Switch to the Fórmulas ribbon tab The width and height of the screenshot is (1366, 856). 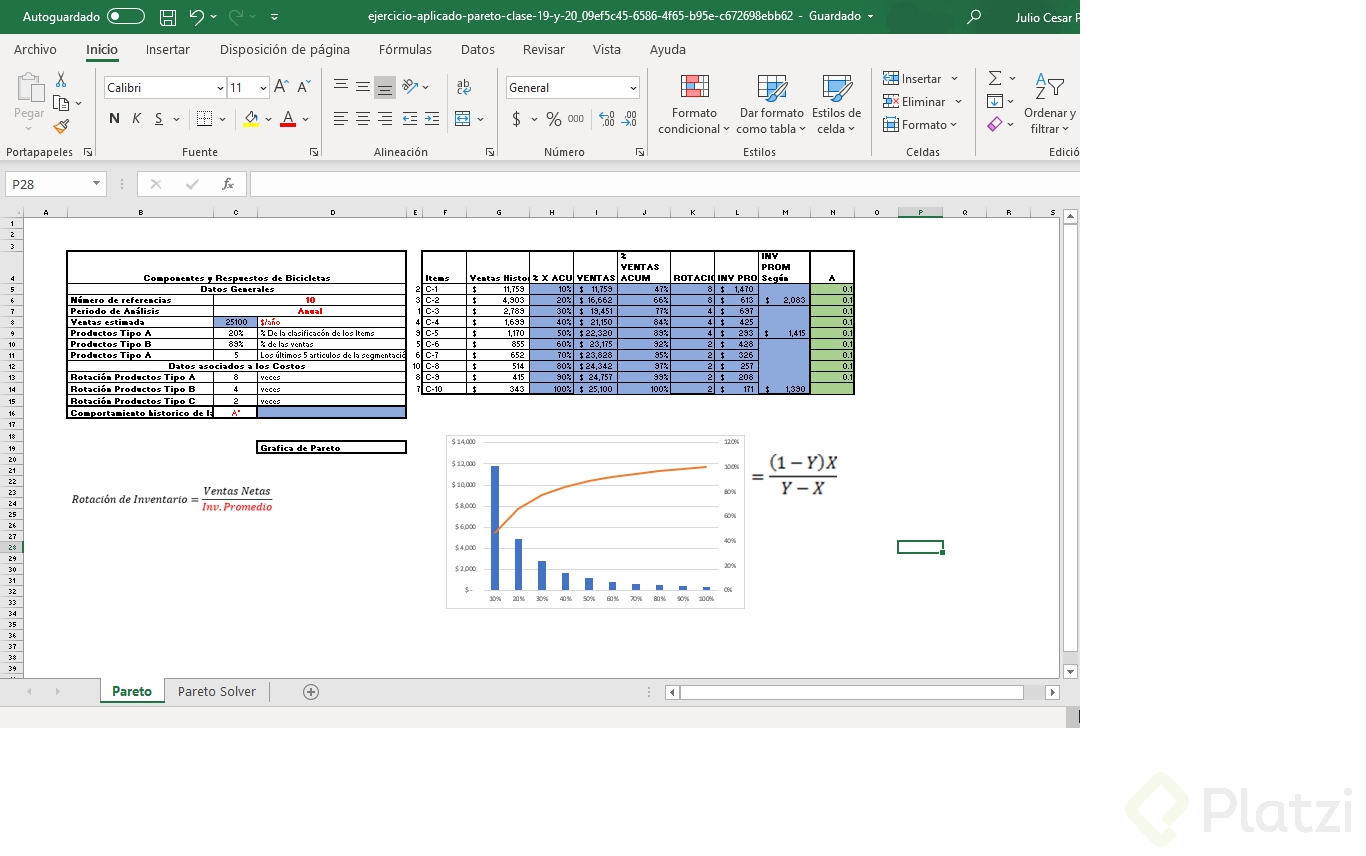(x=405, y=49)
